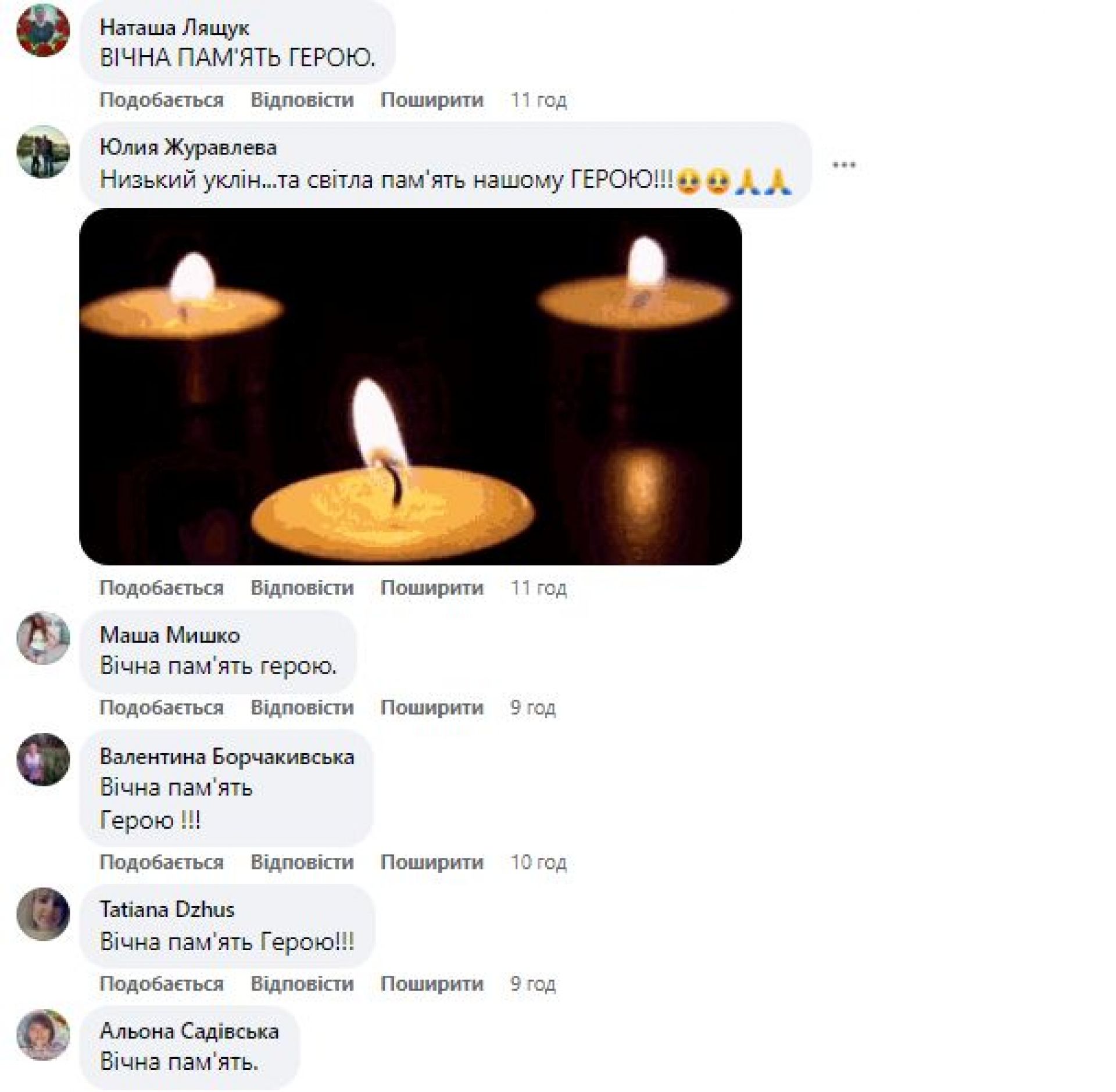Open the Tatiana Dzhus name link
This screenshot has height=1092, width=1116.
167,910
